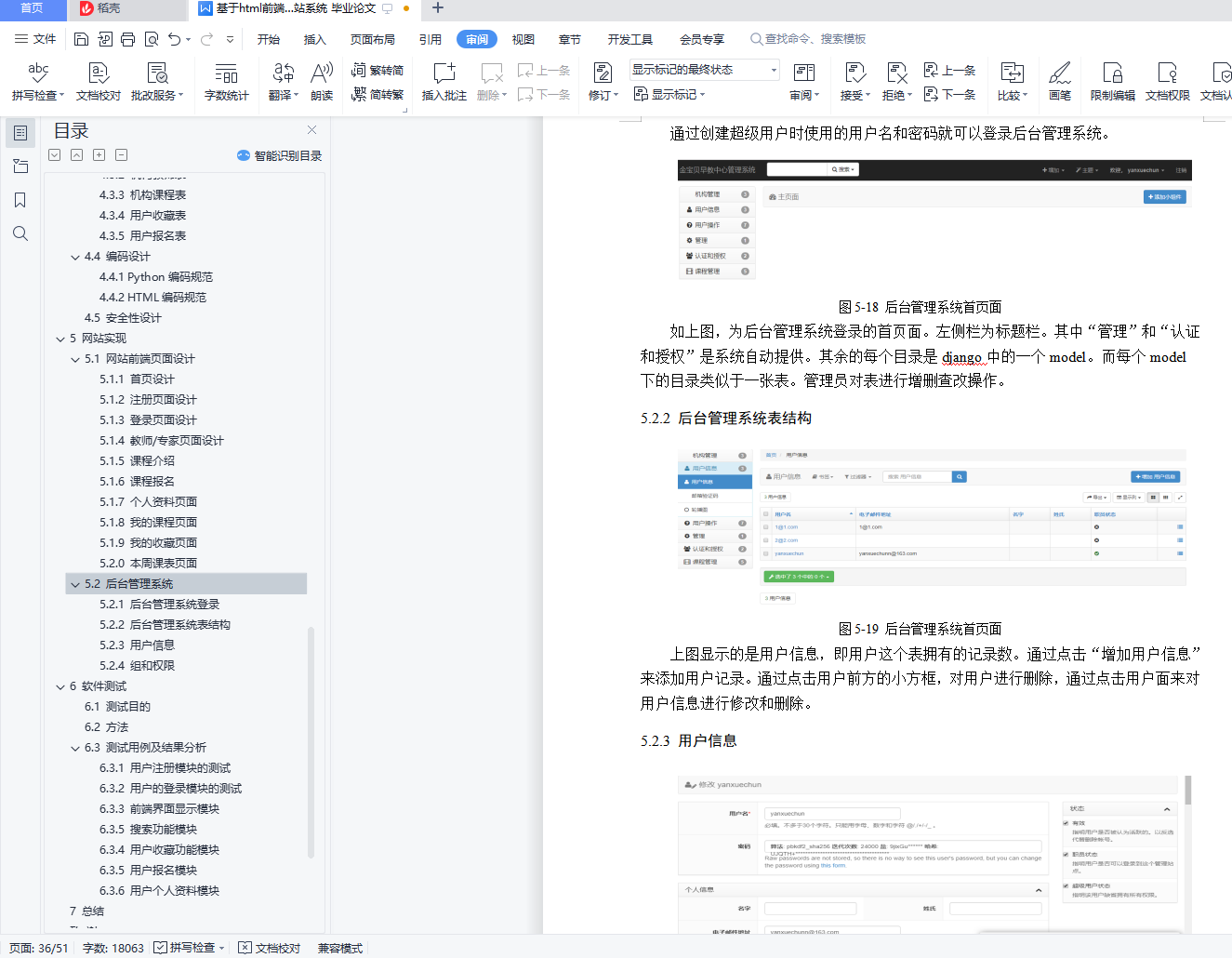Jump to 6.3.6 用户个人资料模块 heading
Image resolution: width=1232 pixels, height=958 pixels.
coord(160,891)
